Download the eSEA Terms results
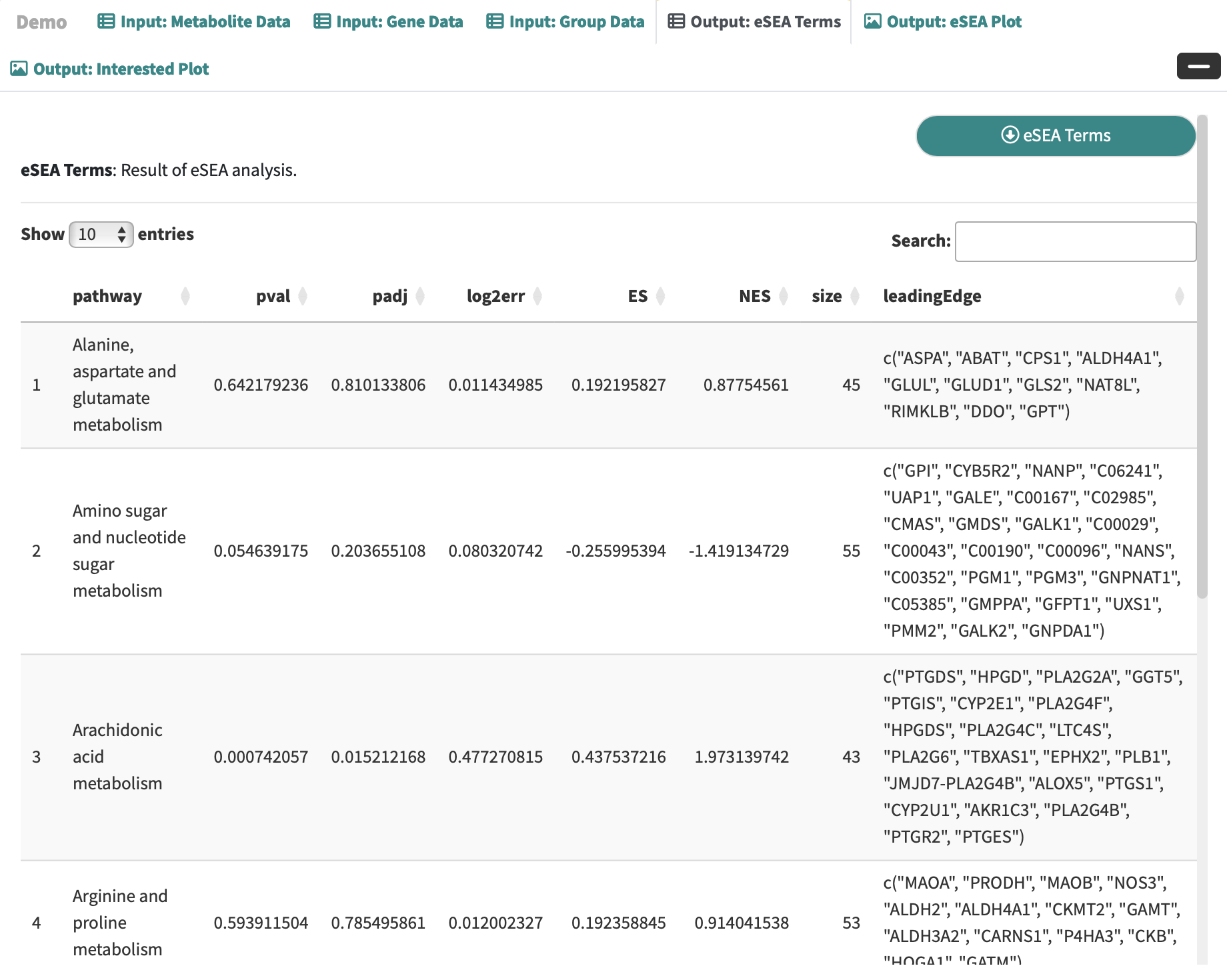This screenshot has height=980, width=1227. tap(1056, 135)
